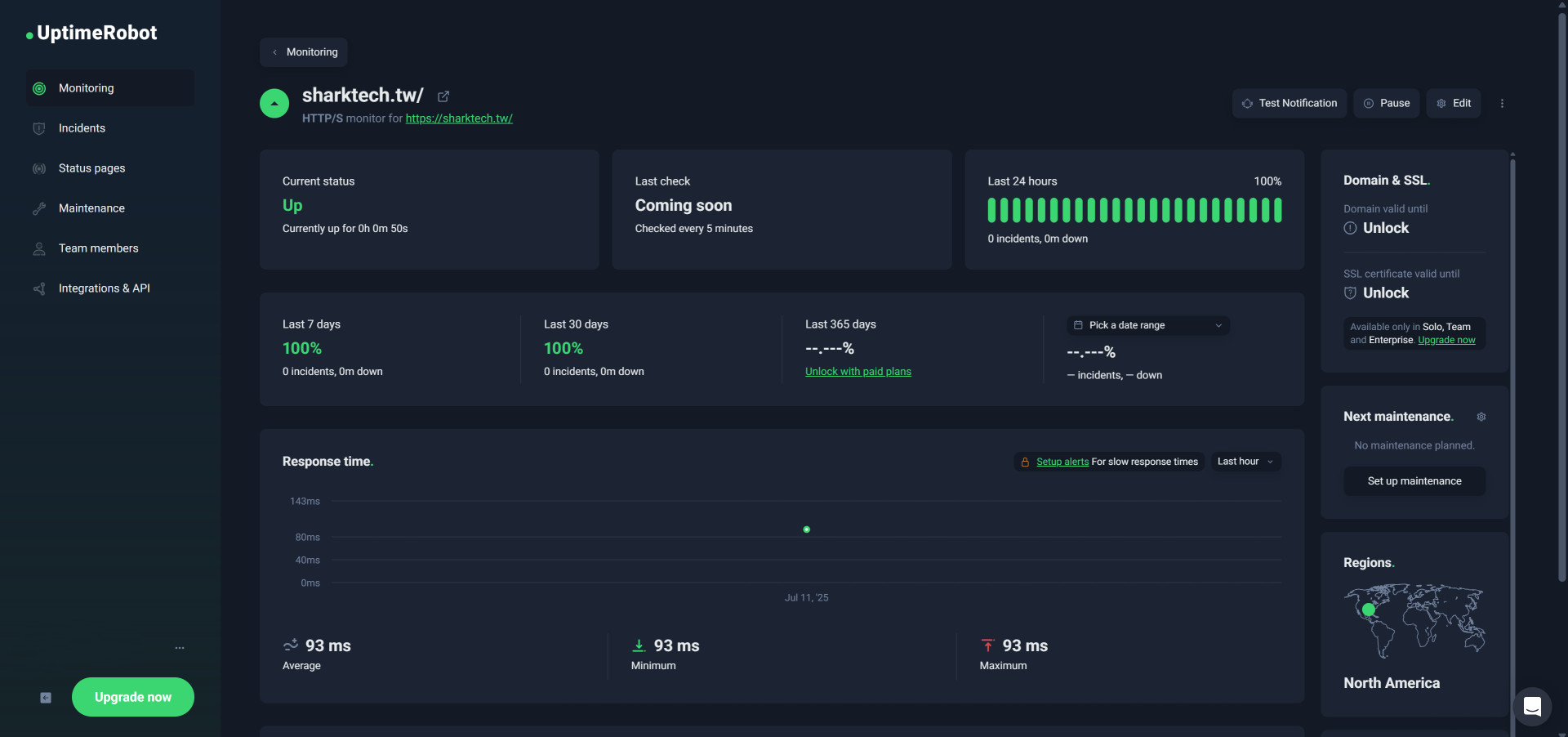Open Incidents in the sidebar

pos(110,128)
